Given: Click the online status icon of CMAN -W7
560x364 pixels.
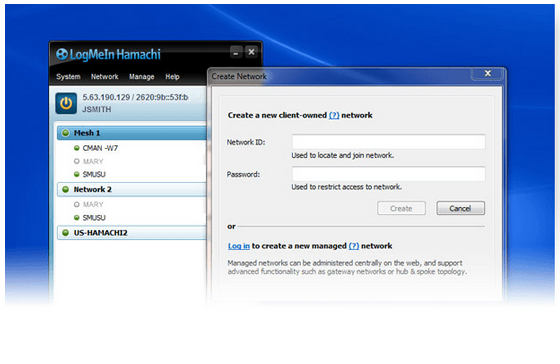Looking at the screenshot, I should 76,148.
